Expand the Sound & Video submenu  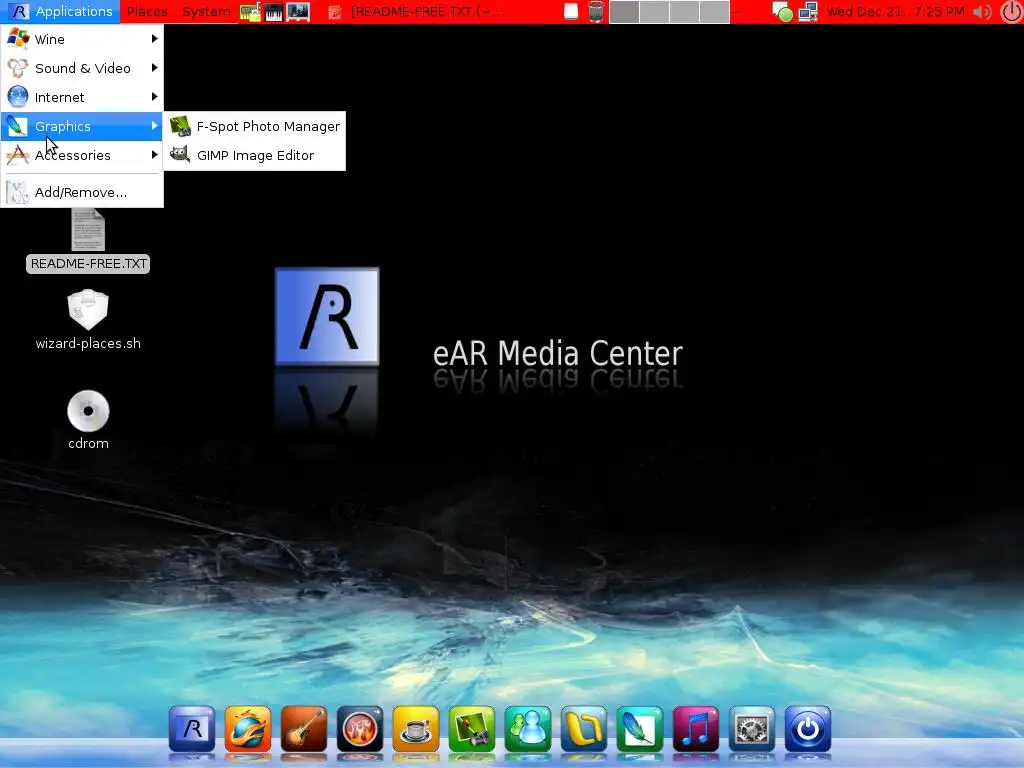(x=82, y=68)
